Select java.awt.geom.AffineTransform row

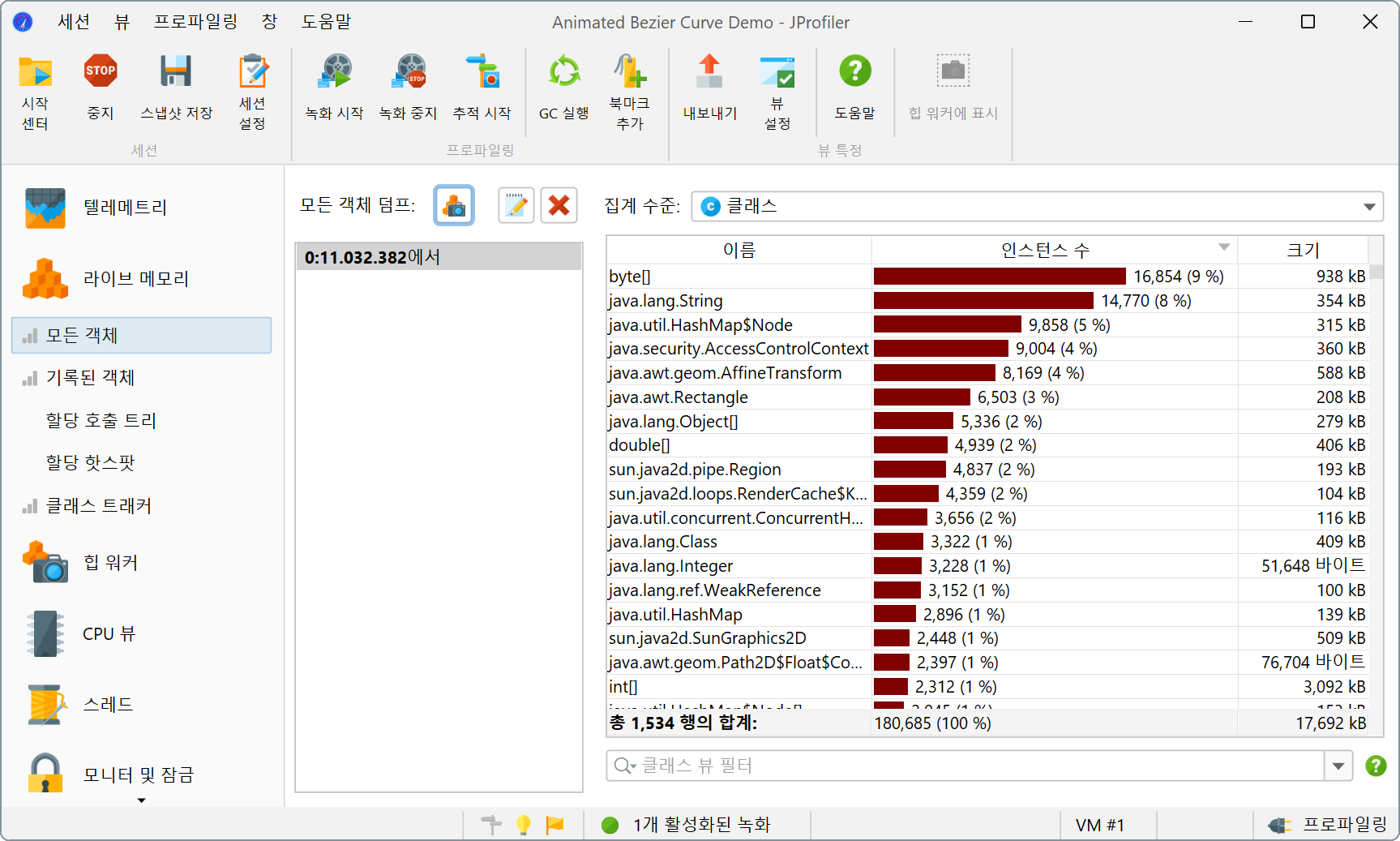pos(987,373)
